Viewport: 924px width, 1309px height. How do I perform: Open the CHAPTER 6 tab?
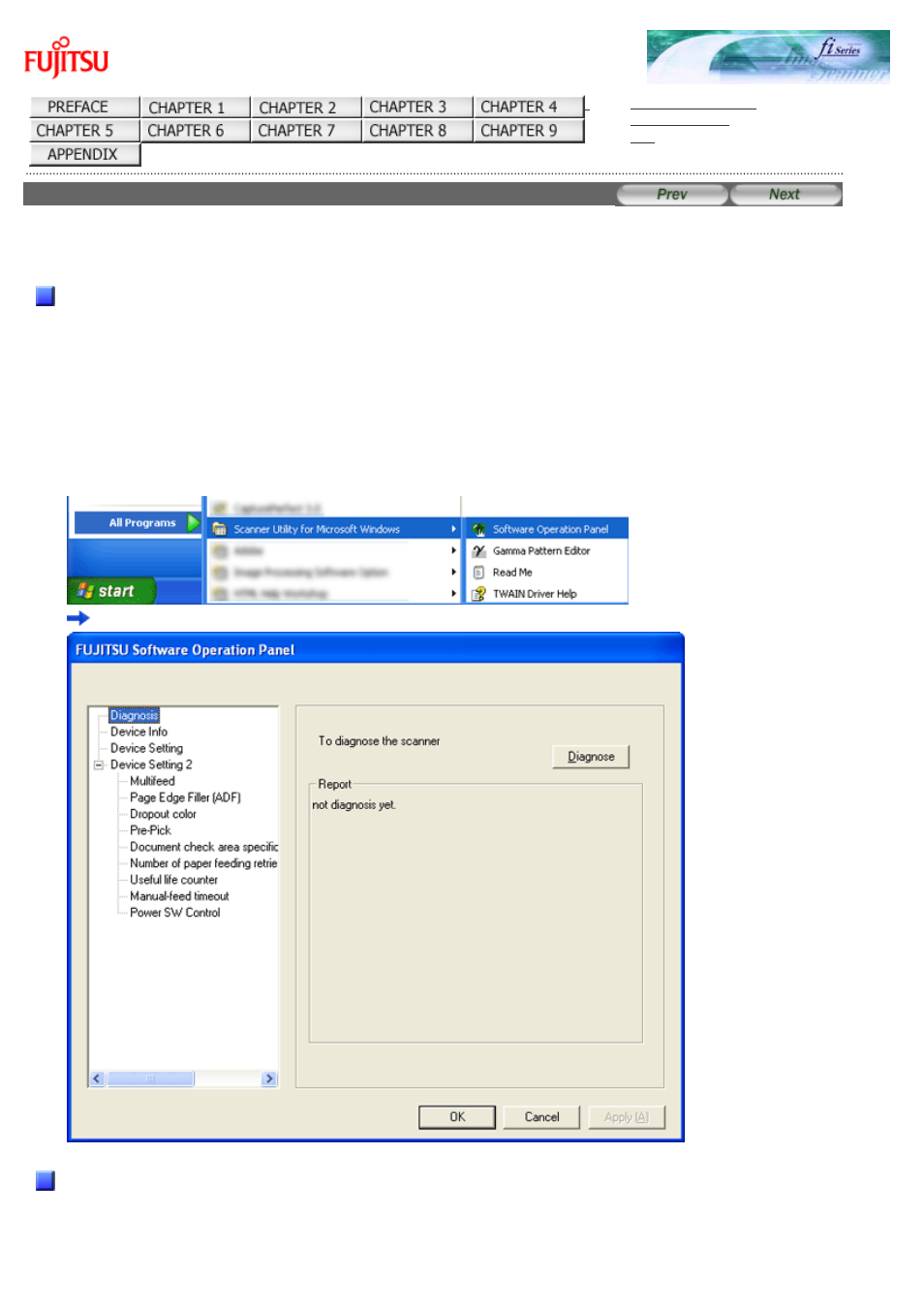(x=195, y=130)
